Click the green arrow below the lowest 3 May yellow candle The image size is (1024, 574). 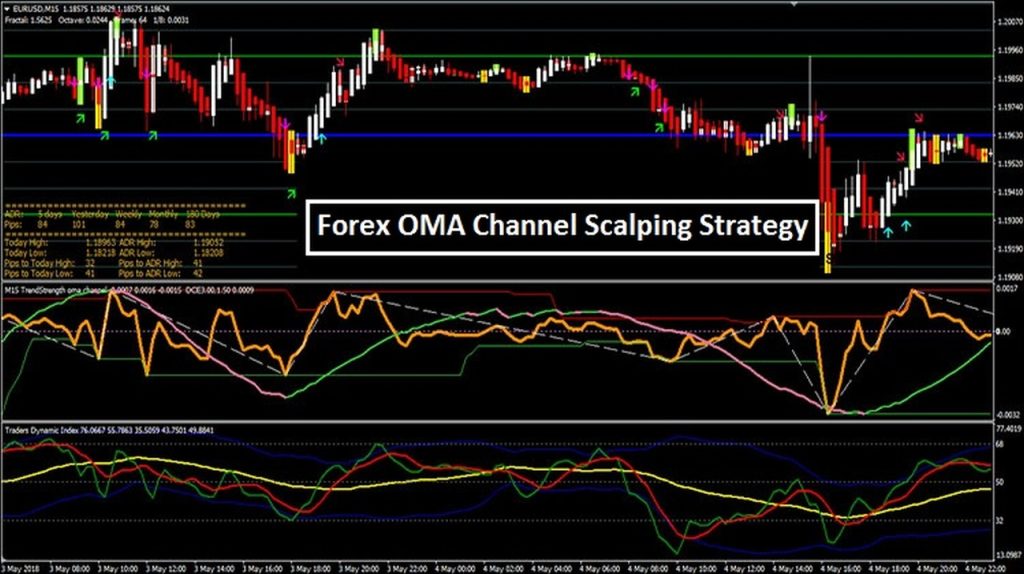[x=291, y=192]
